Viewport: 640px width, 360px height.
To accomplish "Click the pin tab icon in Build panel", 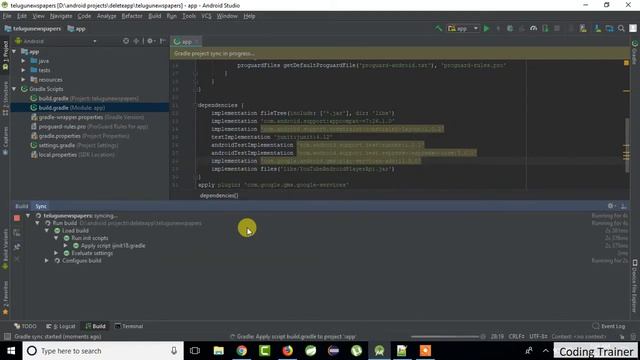I will tap(17, 247).
